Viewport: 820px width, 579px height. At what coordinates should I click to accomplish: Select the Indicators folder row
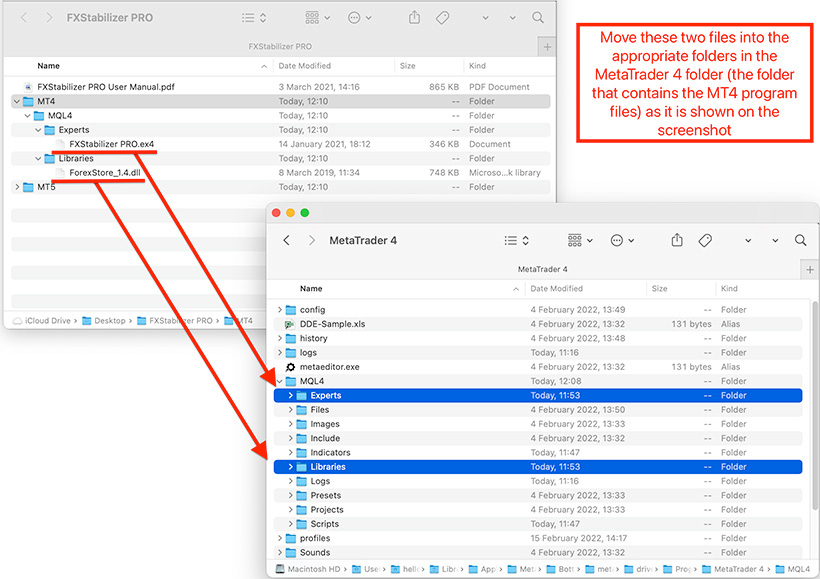point(538,453)
